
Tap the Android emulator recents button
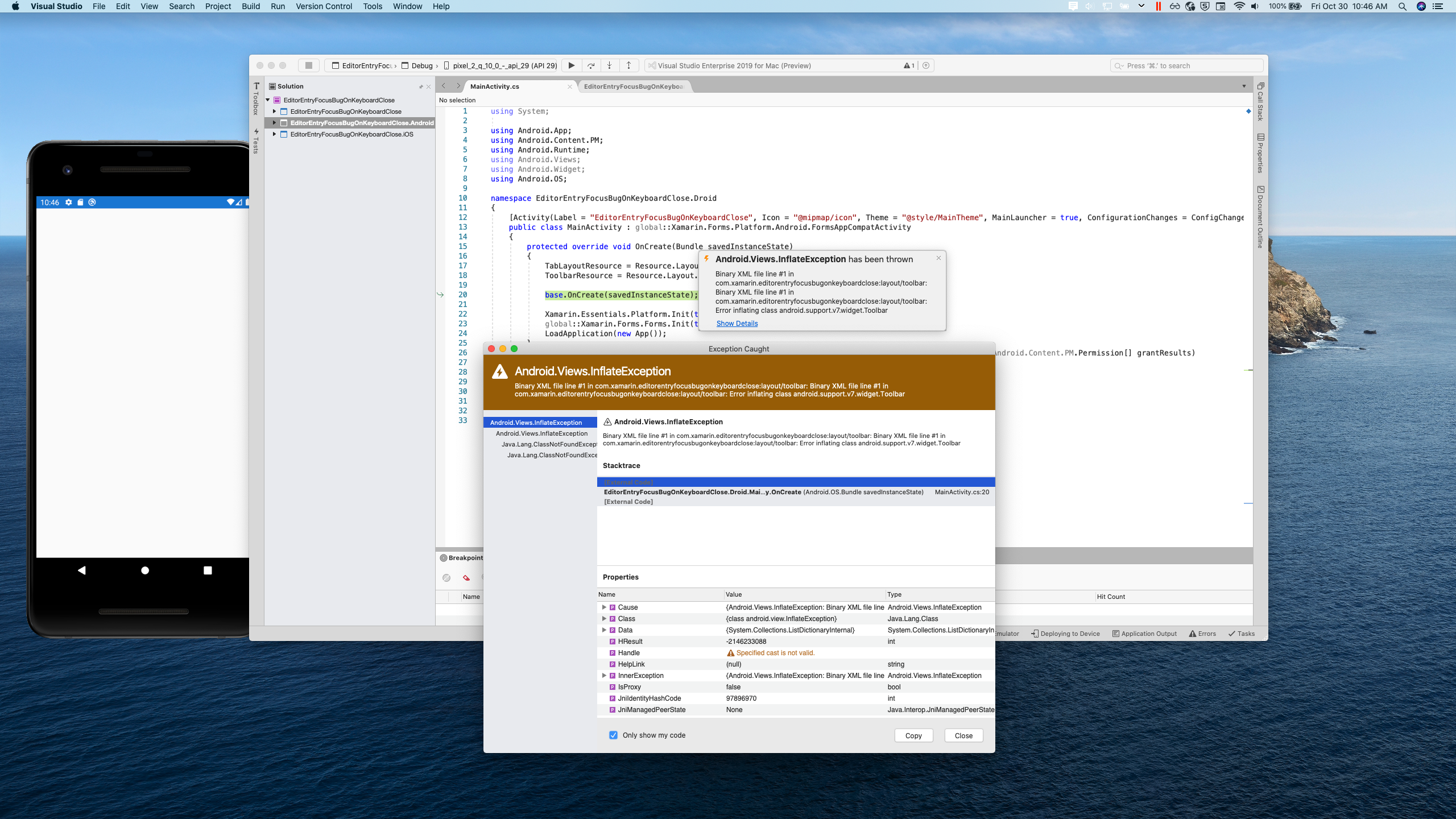(208, 570)
